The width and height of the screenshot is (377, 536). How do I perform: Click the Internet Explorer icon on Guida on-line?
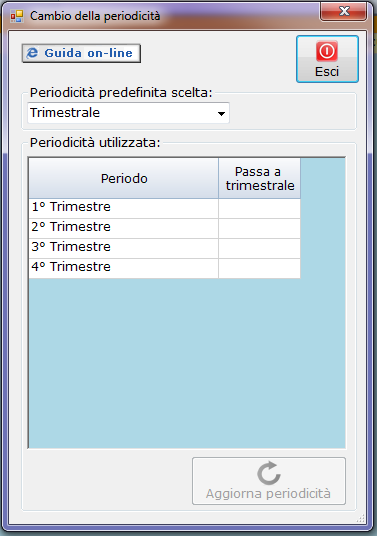[32, 53]
